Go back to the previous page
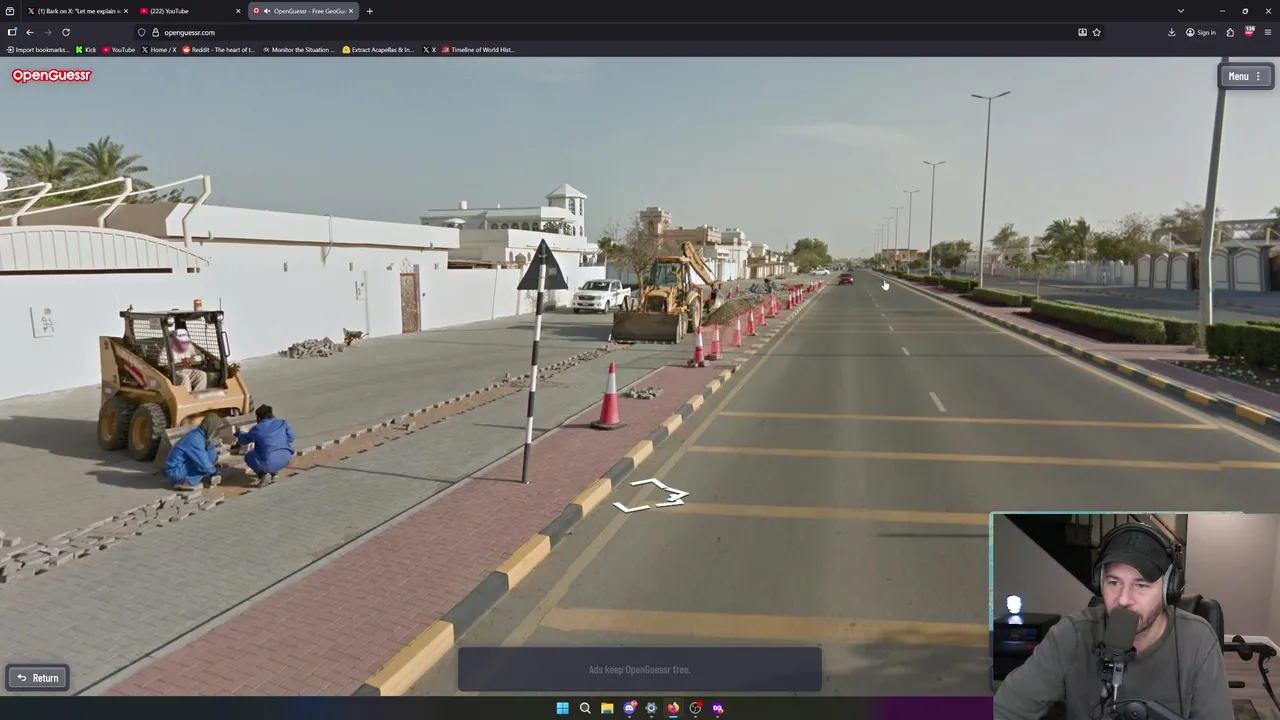The width and height of the screenshot is (1280, 720). [30, 32]
